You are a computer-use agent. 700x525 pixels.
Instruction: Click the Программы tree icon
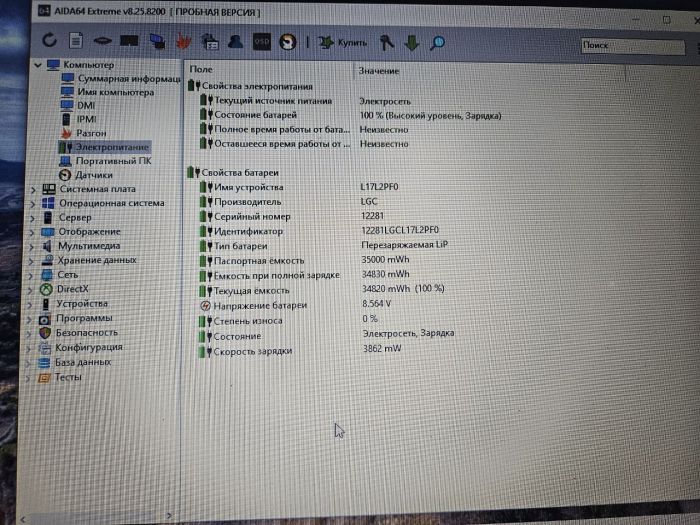pos(45,319)
